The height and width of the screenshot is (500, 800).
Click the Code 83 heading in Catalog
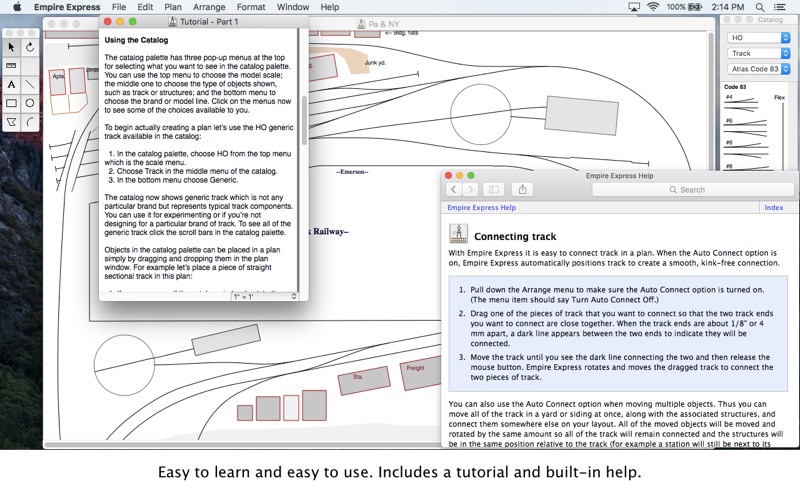point(735,87)
